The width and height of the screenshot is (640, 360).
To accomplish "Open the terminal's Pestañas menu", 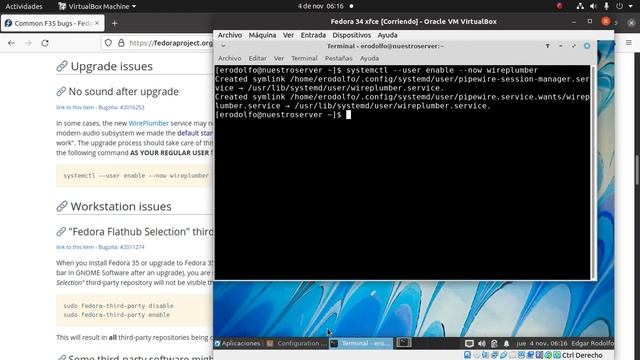I will click(338, 58).
